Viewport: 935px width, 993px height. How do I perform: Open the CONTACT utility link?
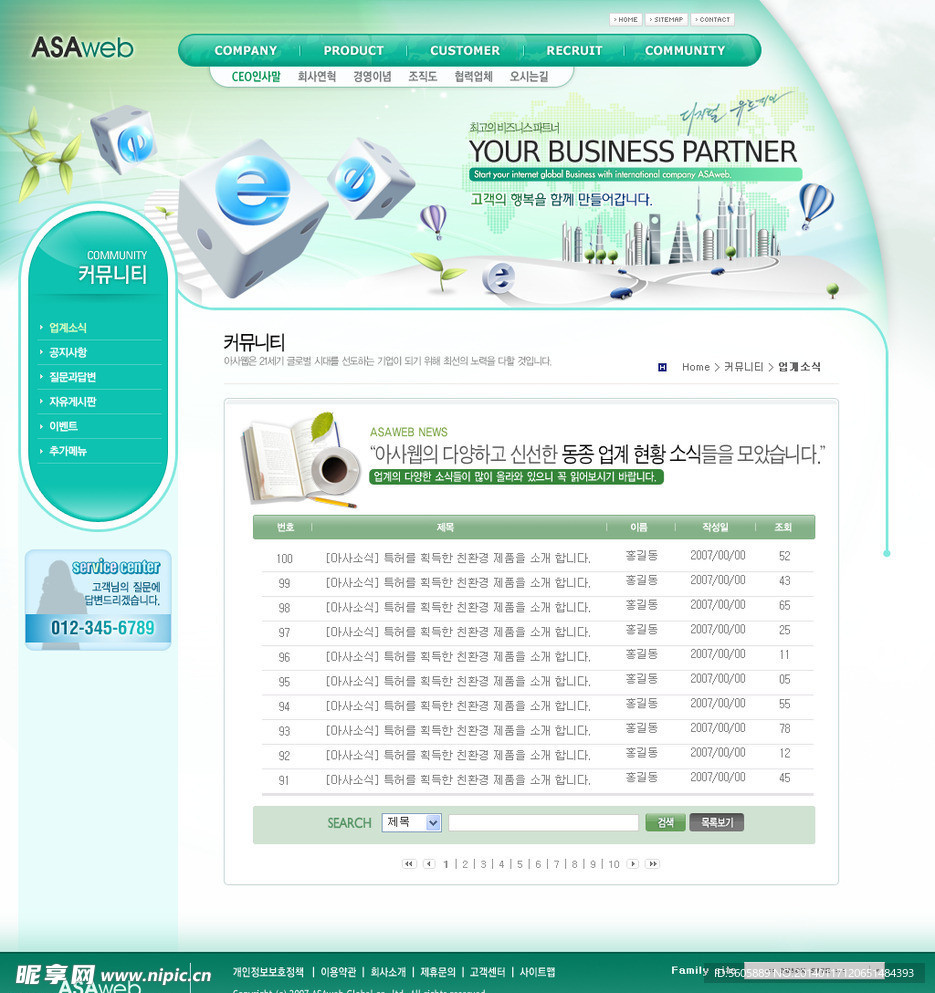[713, 20]
